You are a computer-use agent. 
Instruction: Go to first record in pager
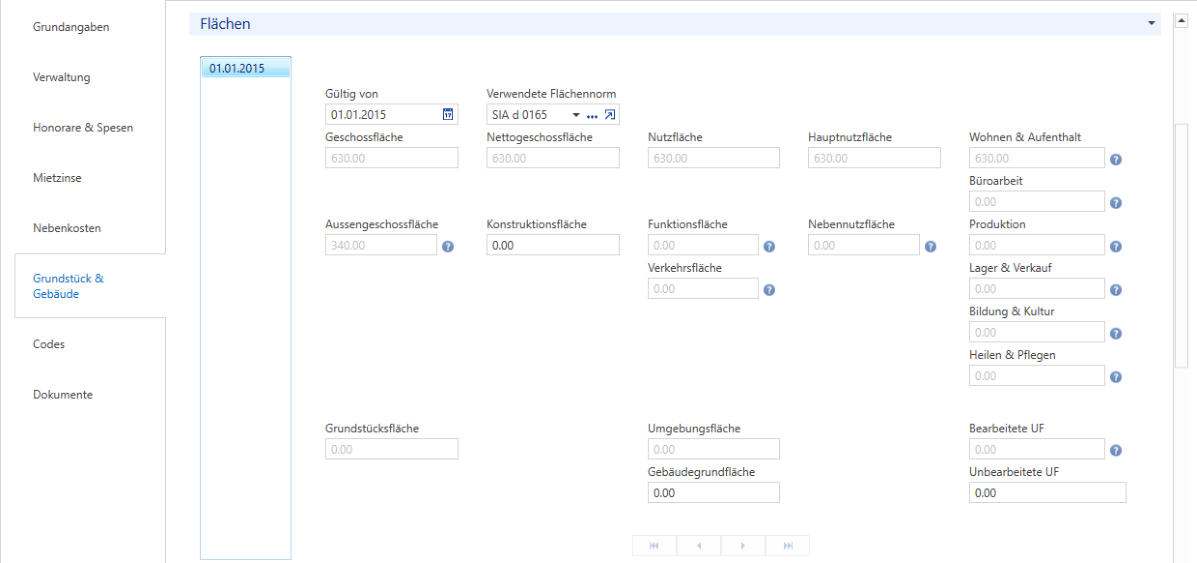pyautogui.click(x=654, y=545)
